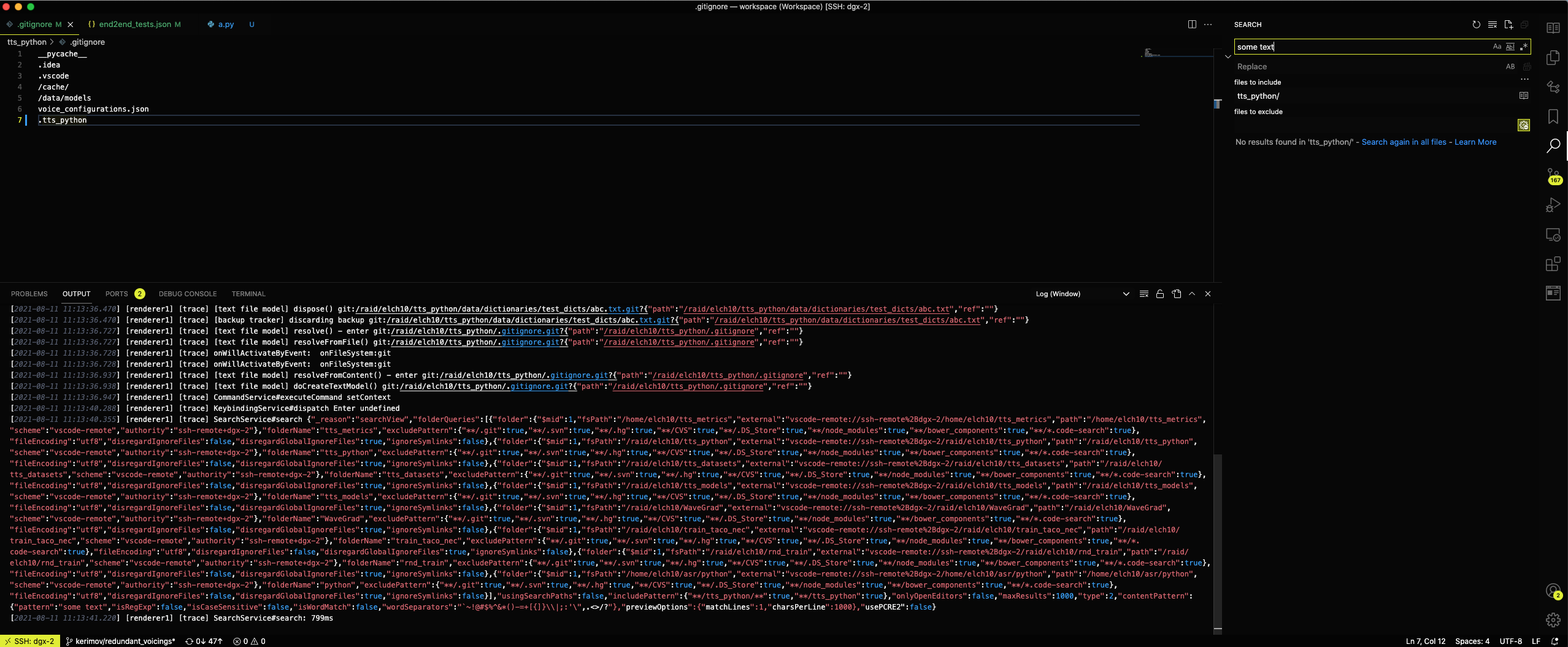Toggle Match Case in the search box
The height and width of the screenshot is (647, 1568).
[x=1497, y=47]
